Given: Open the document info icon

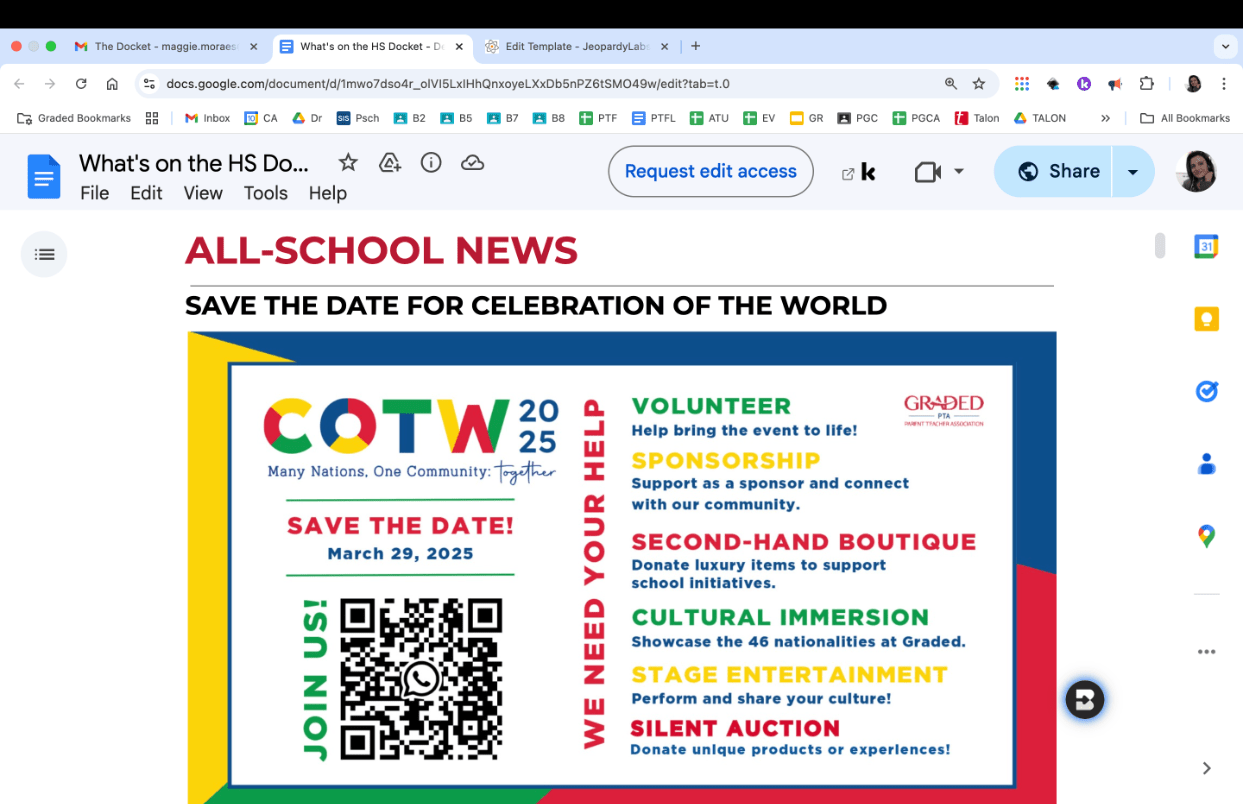Looking at the screenshot, I should 431,162.
